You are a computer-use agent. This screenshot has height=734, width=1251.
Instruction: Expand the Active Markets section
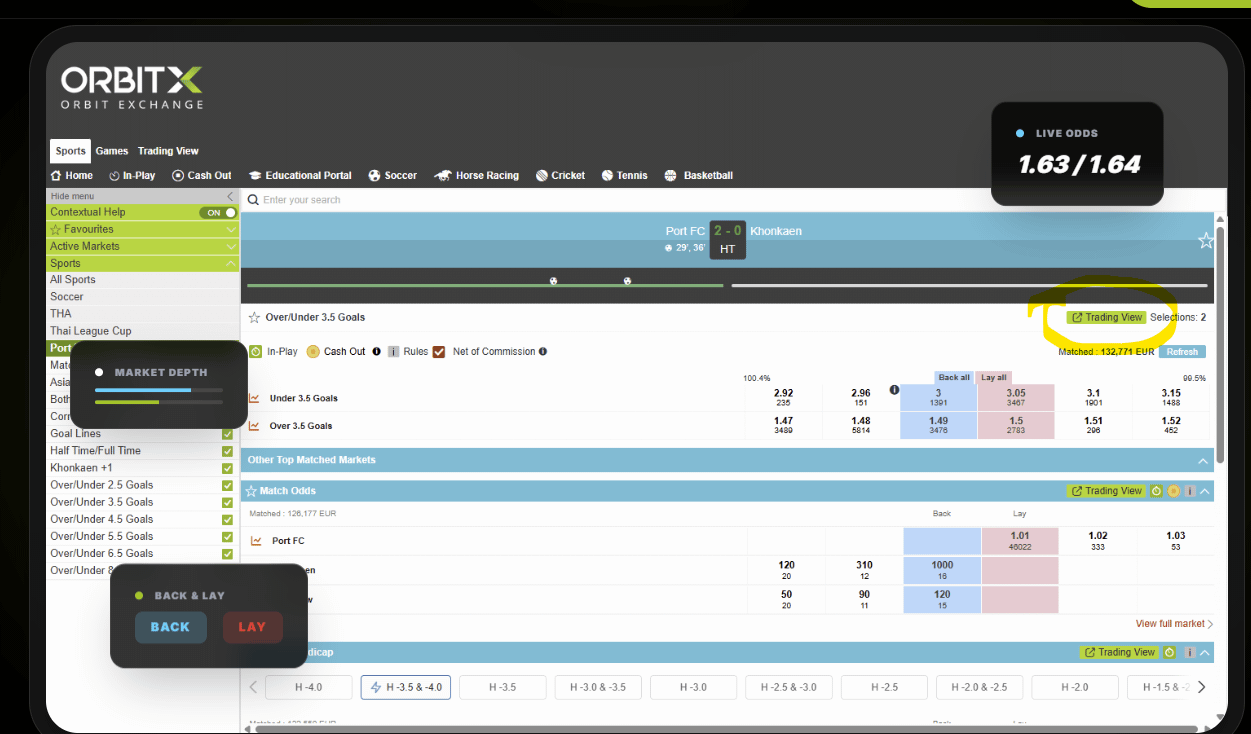click(x=231, y=246)
